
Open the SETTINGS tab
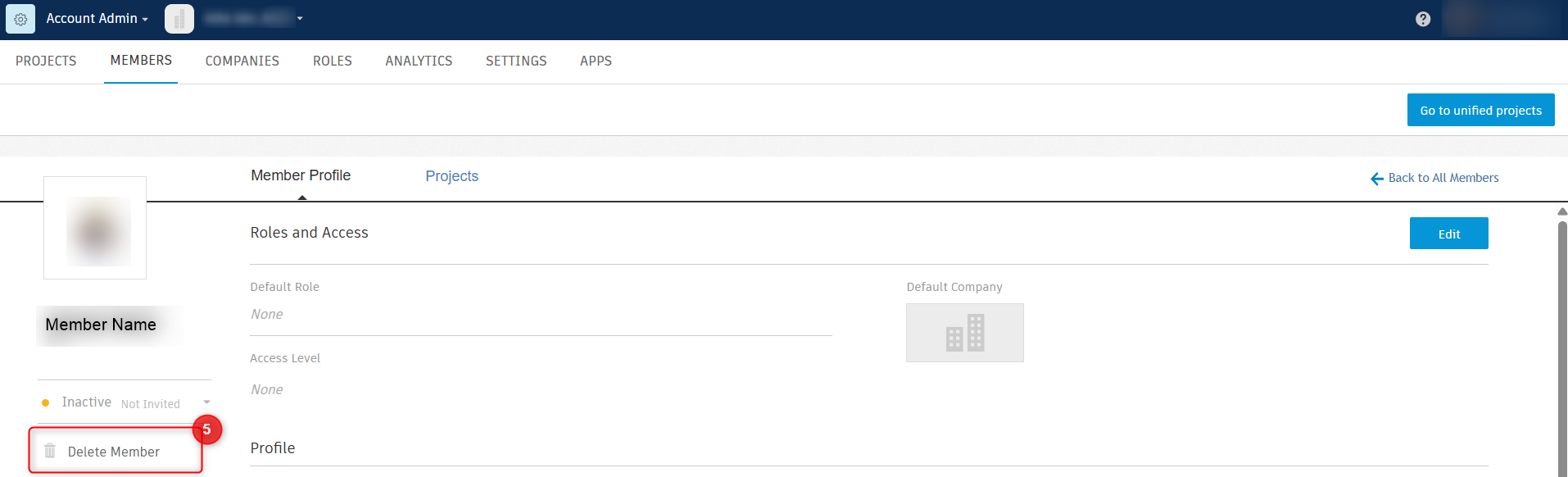(516, 61)
